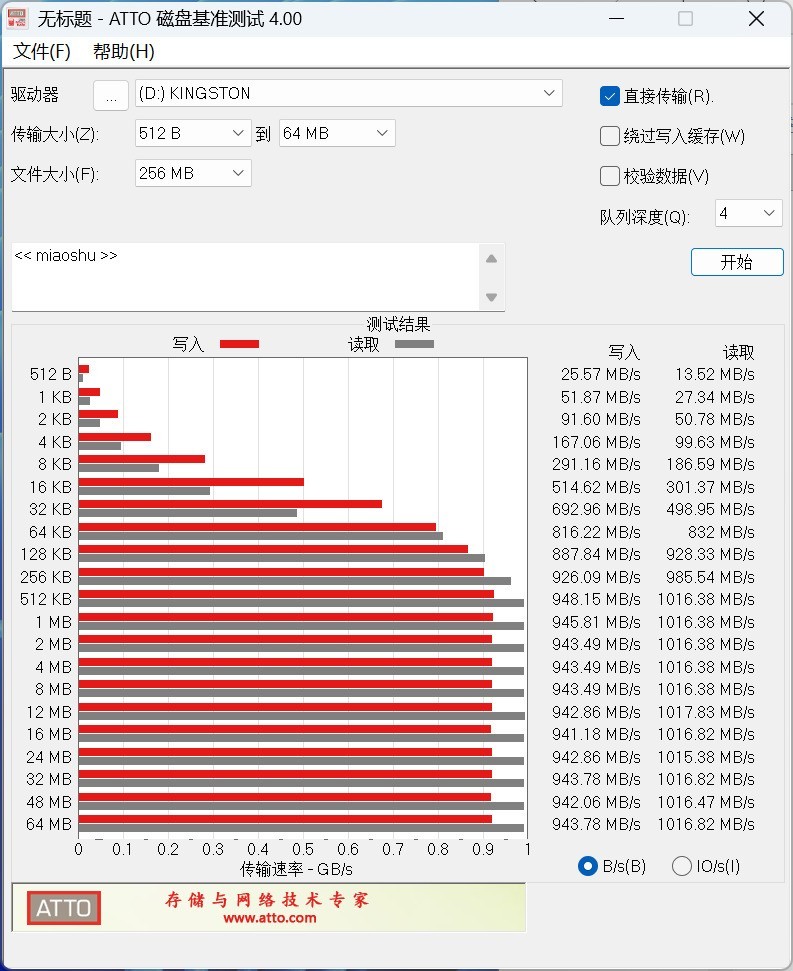This screenshot has width=793, height=971.
Task: Open the queue depth dropdown showing 4
Action: point(748,213)
